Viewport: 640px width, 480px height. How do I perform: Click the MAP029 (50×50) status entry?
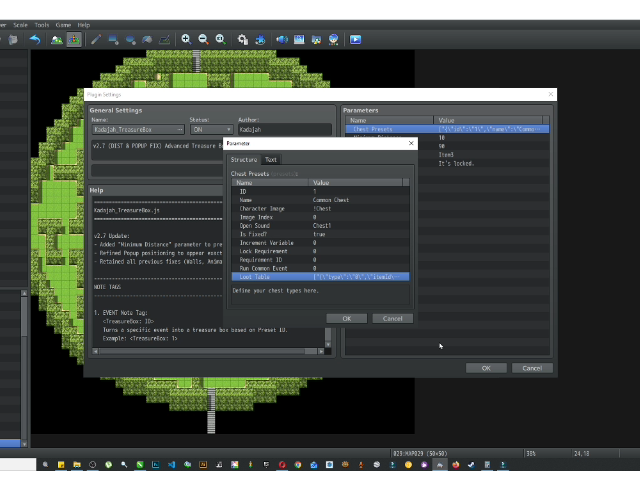[x=420, y=453]
